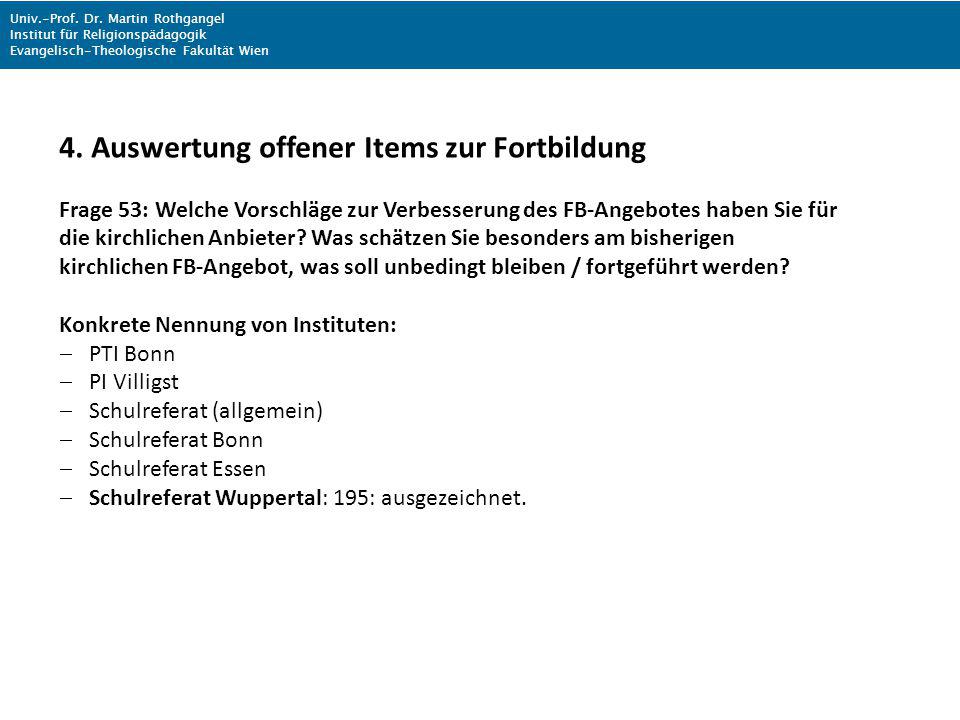The image size is (960, 720).
Task: Click 'Schulreferat Bonn' bullet text
Action: tap(176, 440)
